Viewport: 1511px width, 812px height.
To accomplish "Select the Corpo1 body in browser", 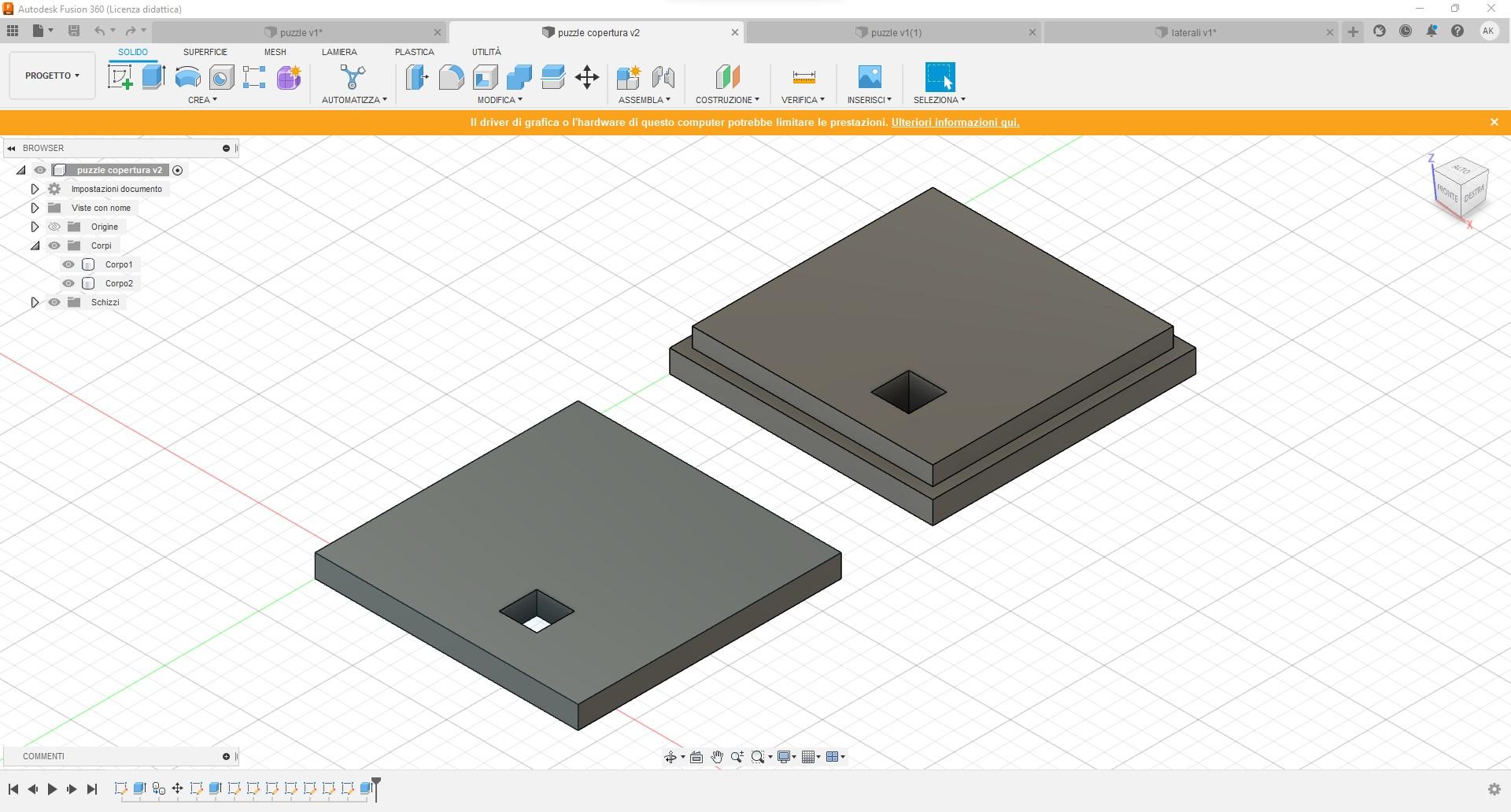I will pyautogui.click(x=119, y=264).
